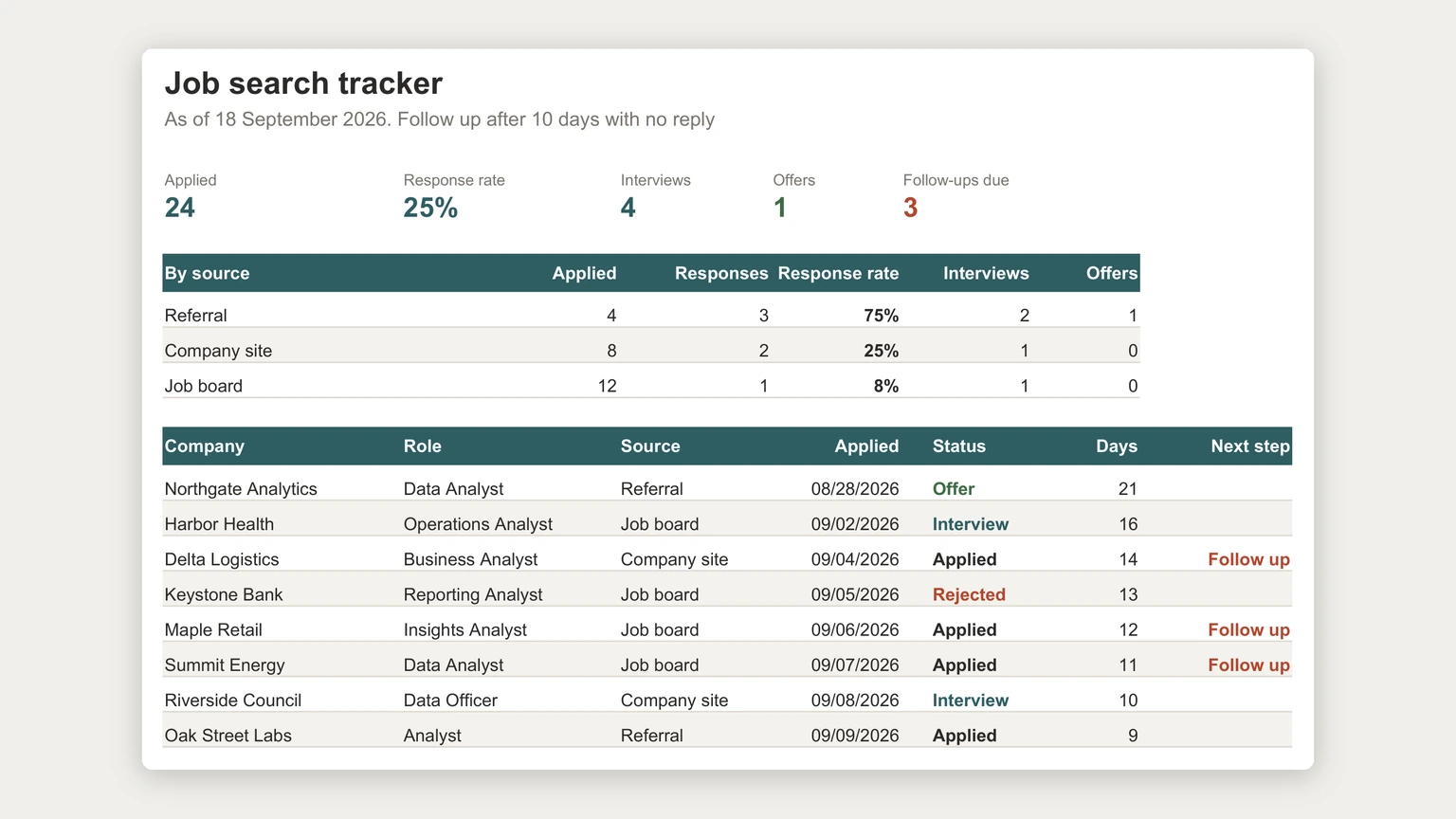
Task: Click the Interviews summary value 4
Action: click(628, 208)
